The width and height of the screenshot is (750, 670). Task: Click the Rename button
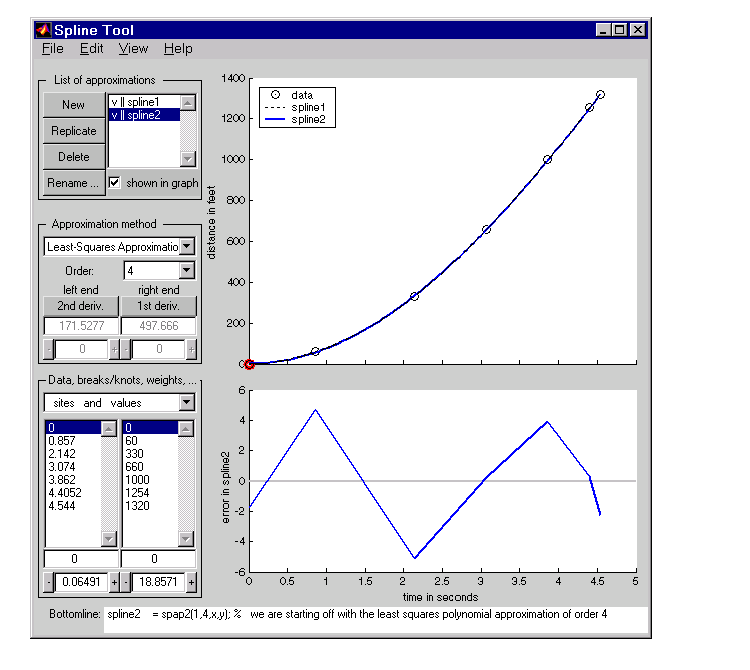tap(74, 183)
